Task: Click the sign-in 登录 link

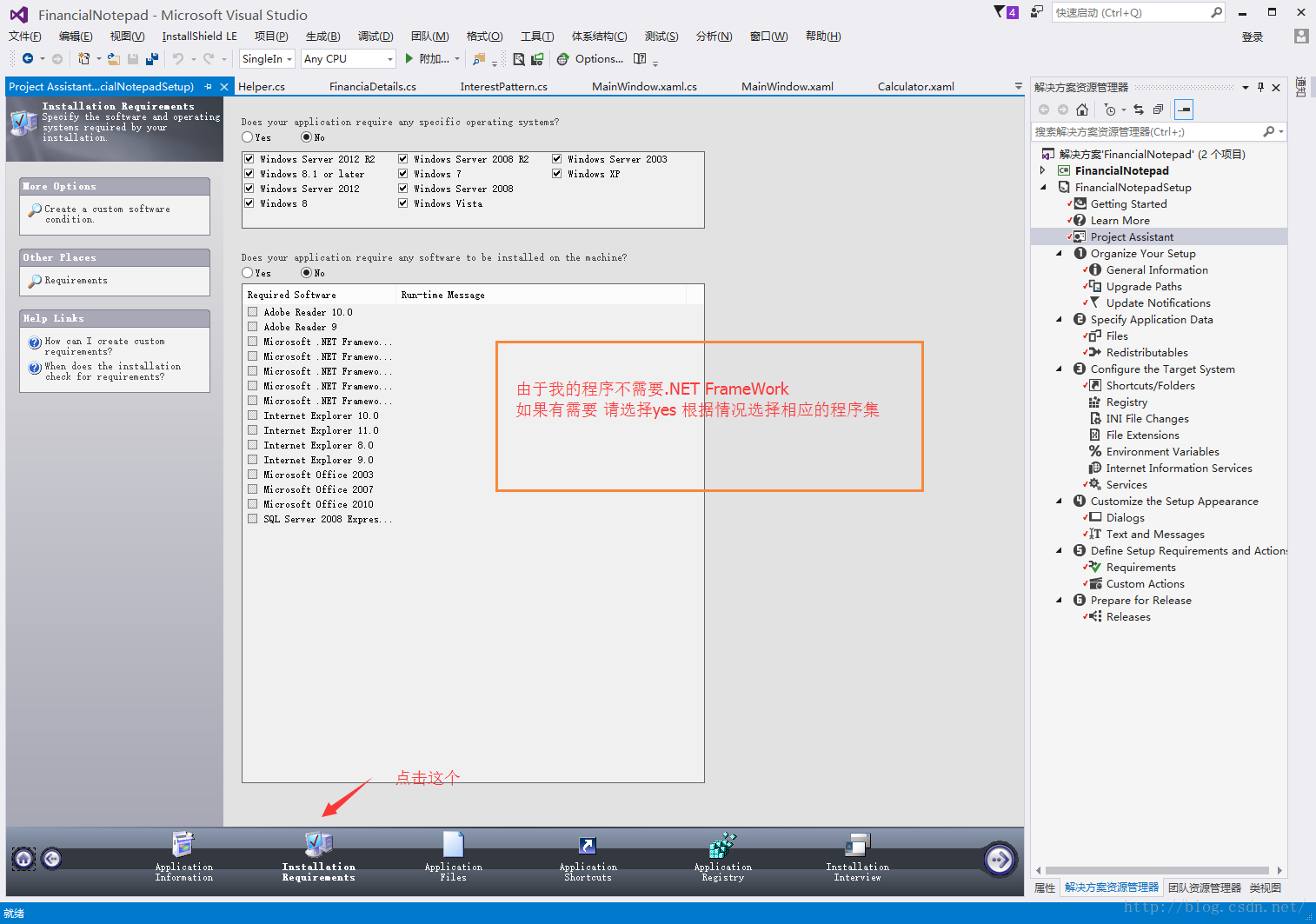Action: [1253, 37]
